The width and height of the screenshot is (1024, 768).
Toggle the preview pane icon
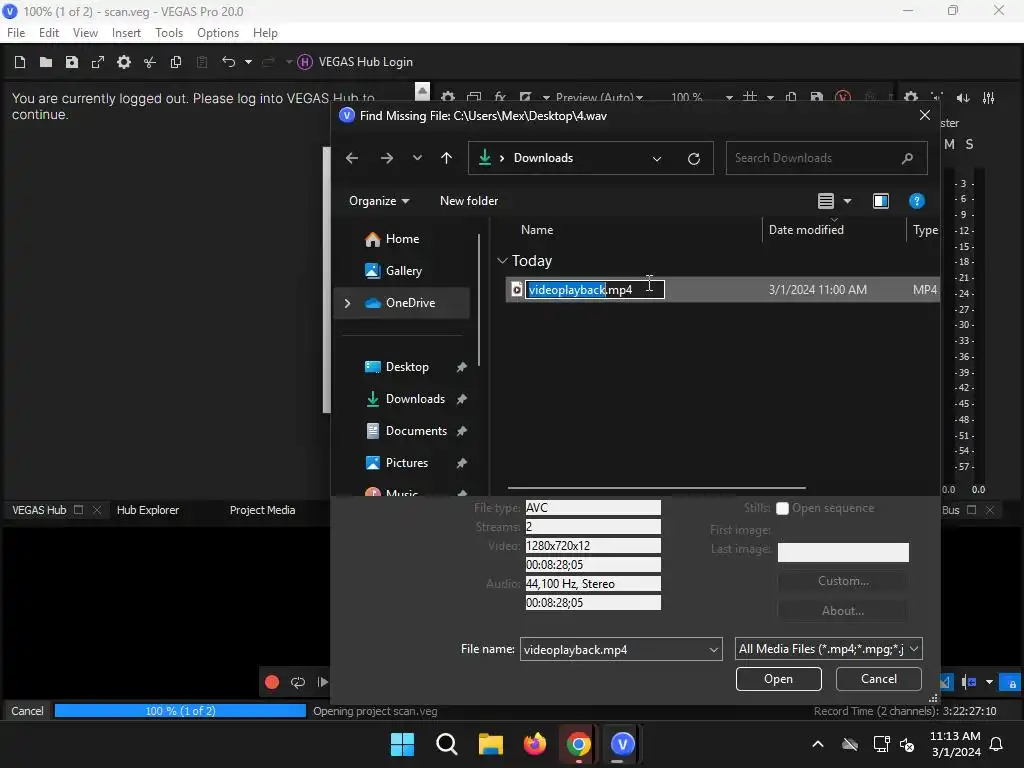[881, 201]
